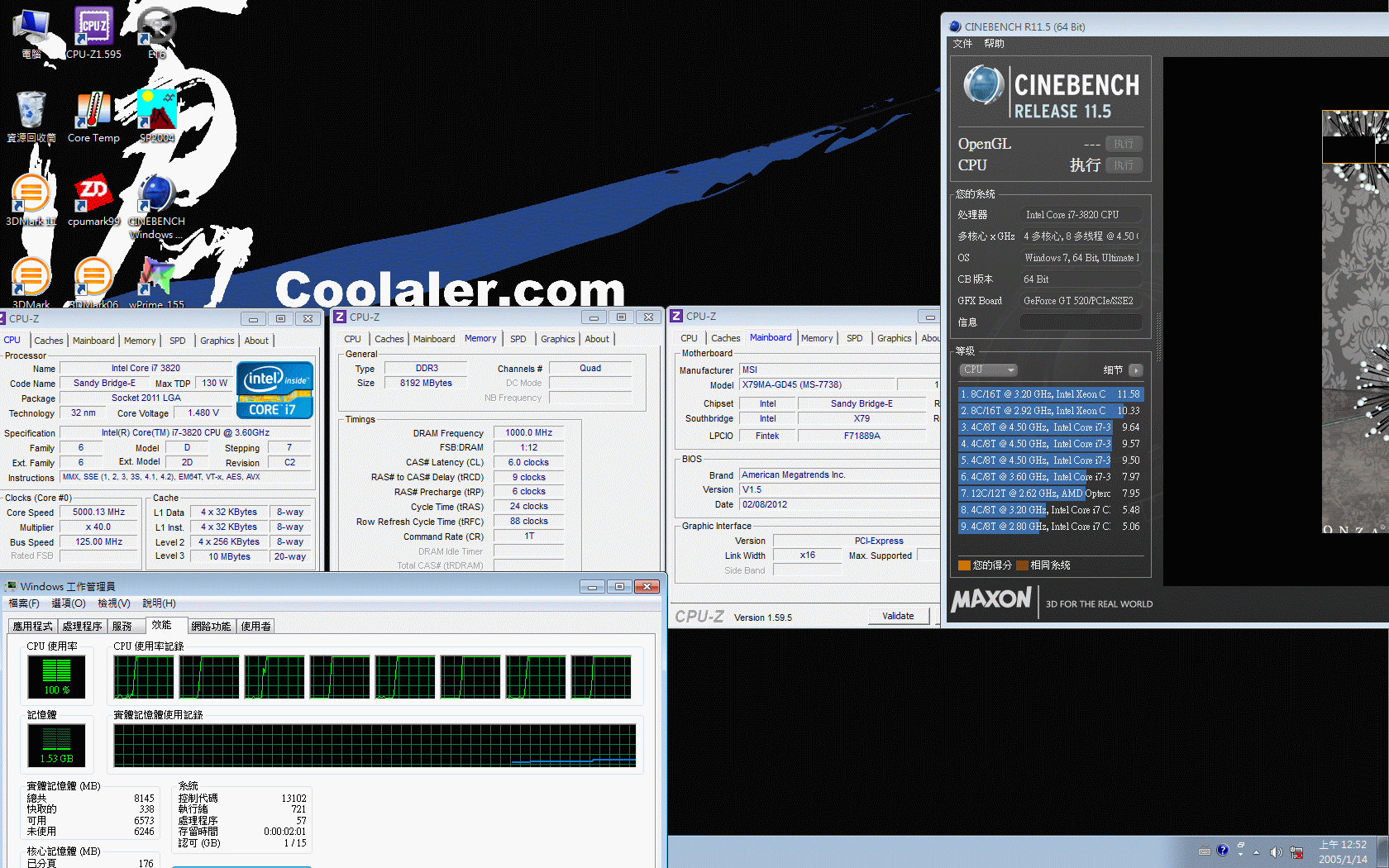The height and width of the screenshot is (868, 1389).
Task: Click Show Desktop strip at taskbar end
Action: click(1383, 851)
